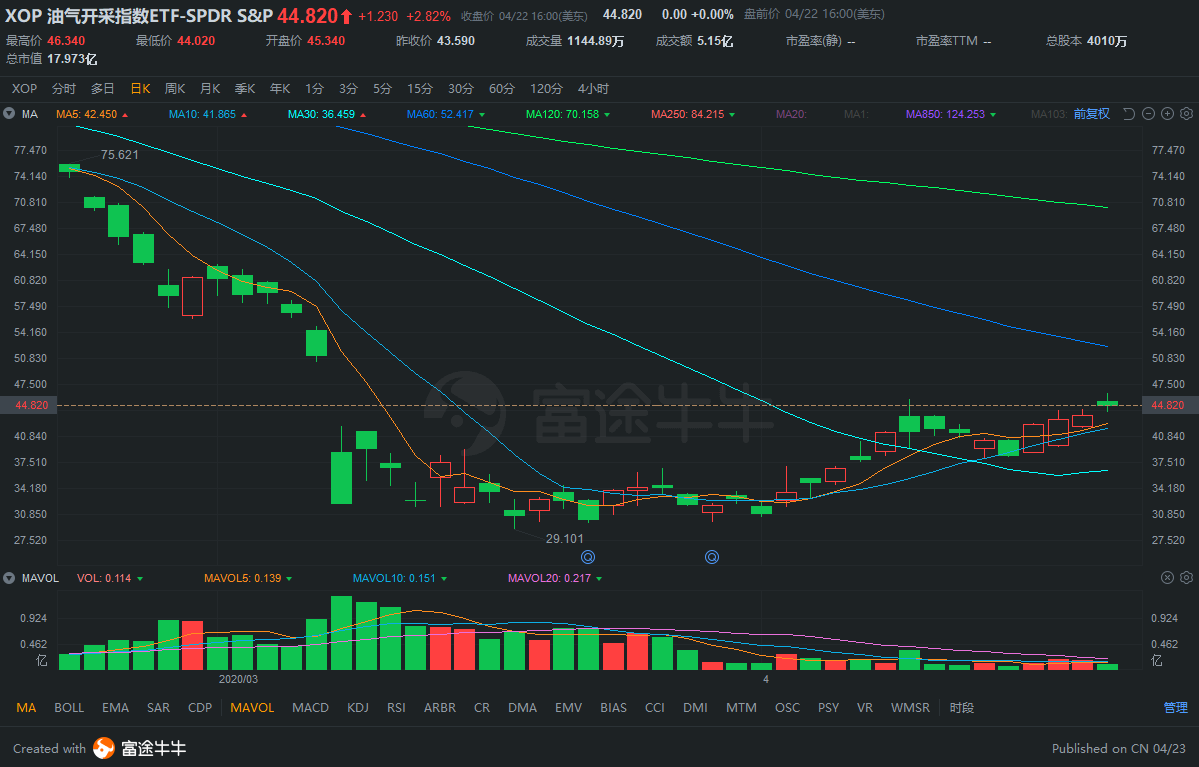Viewport: 1199px width, 767px height.
Task: Select the 30分 interval
Action: coord(461,89)
